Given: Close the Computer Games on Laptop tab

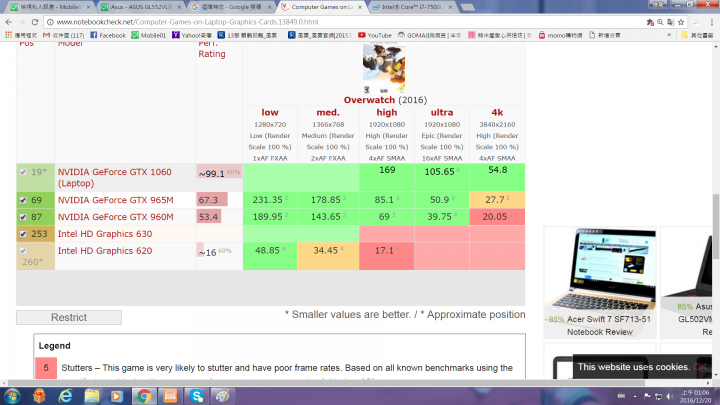Looking at the screenshot, I should point(360,7).
